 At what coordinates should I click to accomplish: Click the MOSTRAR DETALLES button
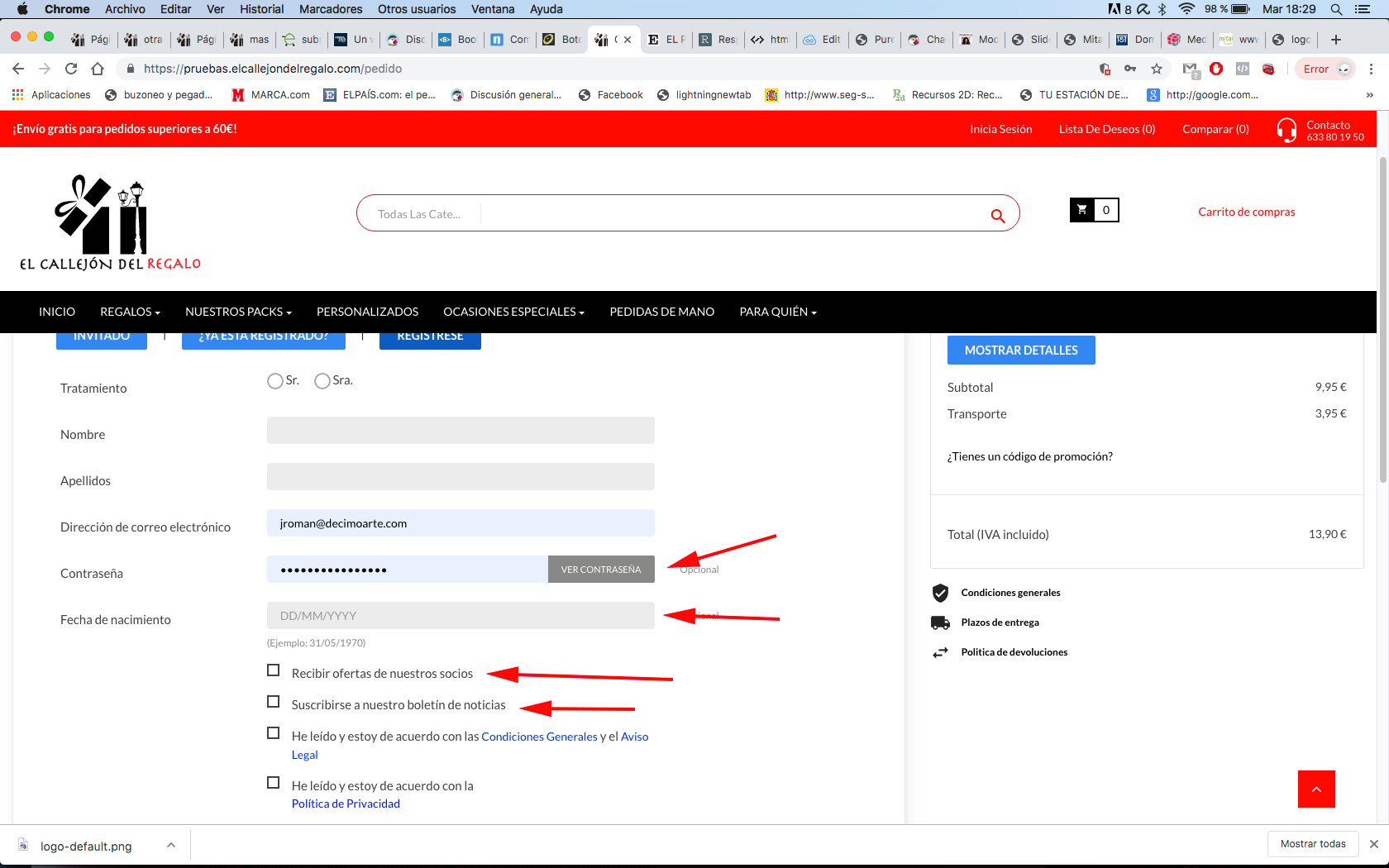[1021, 350]
